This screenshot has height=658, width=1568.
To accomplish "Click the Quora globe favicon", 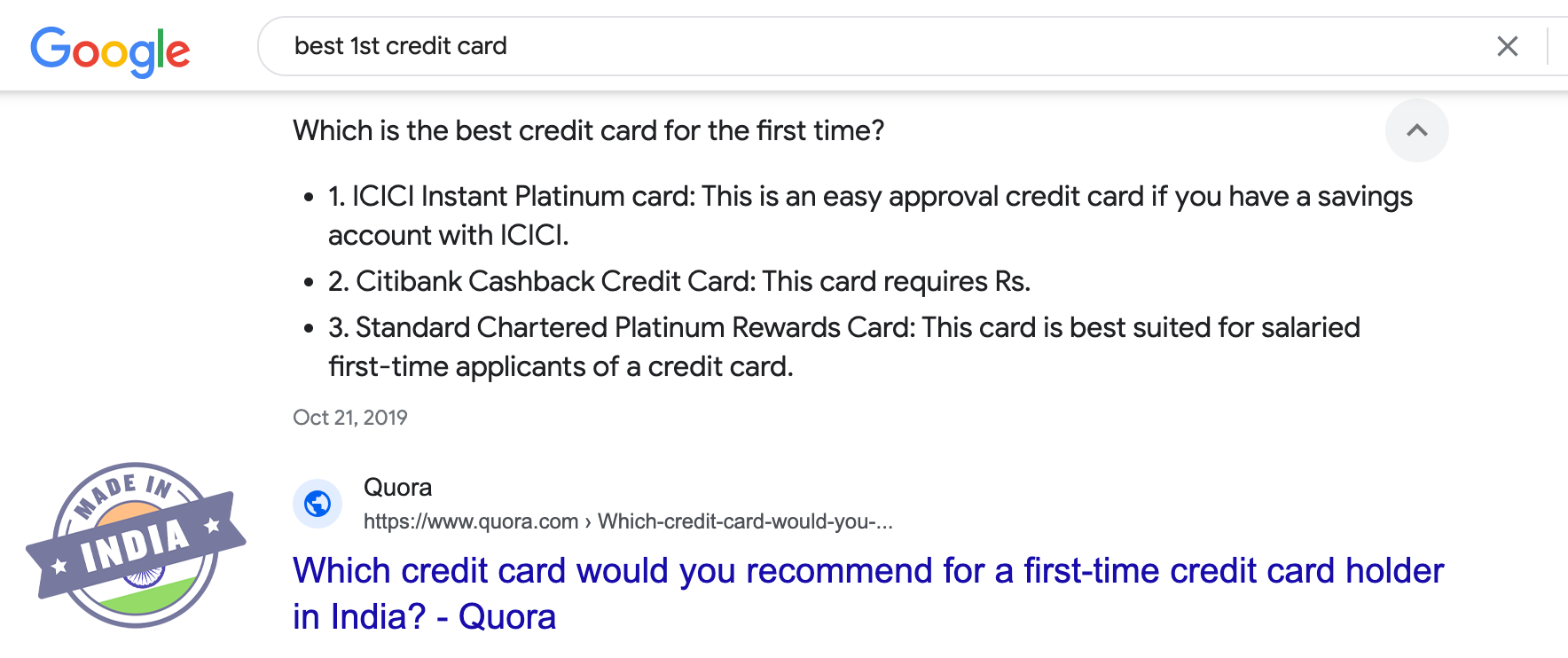I will pyautogui.click(x=318, y=504).
